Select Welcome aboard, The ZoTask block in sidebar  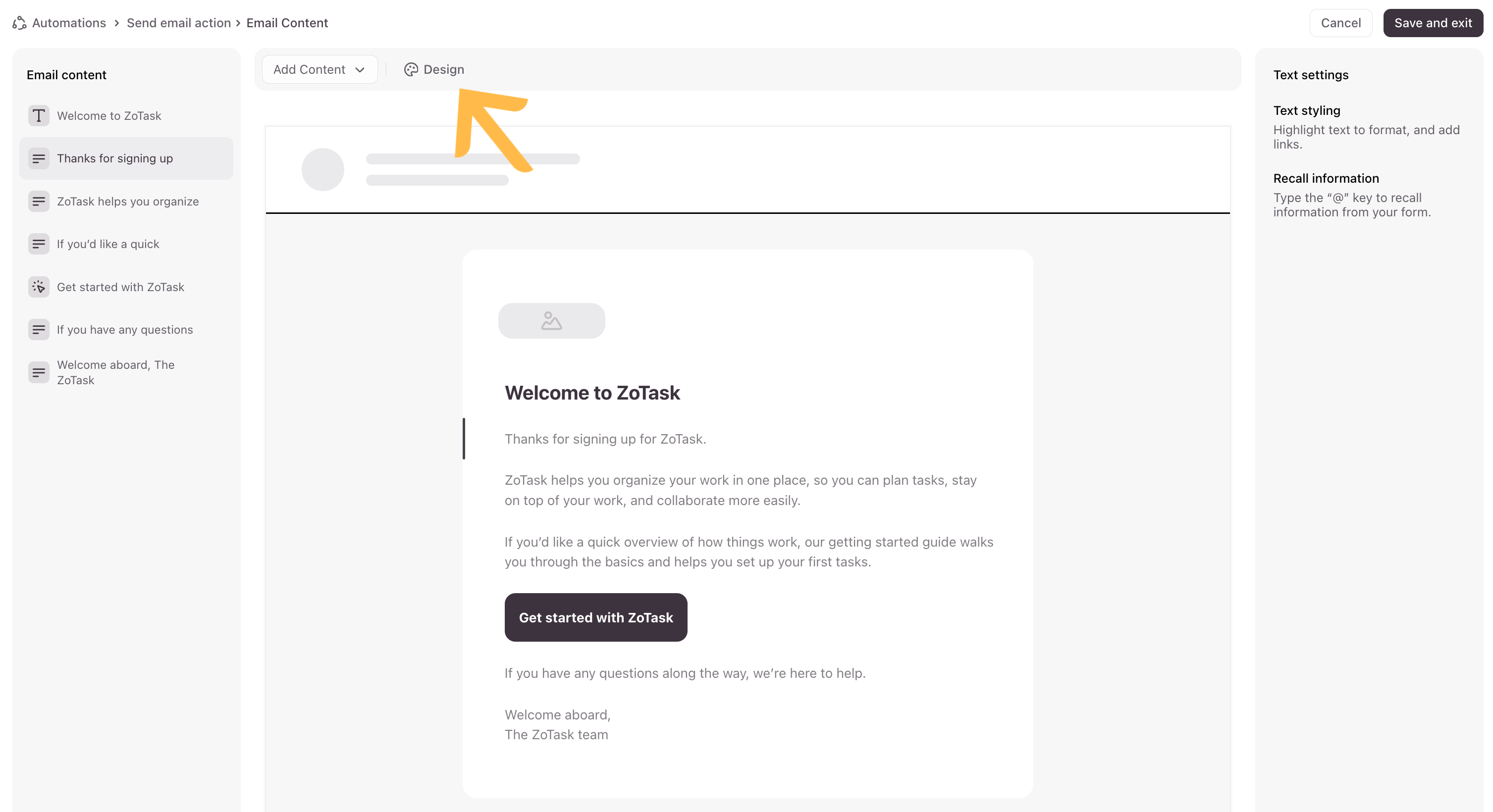[x=115, y=372]
